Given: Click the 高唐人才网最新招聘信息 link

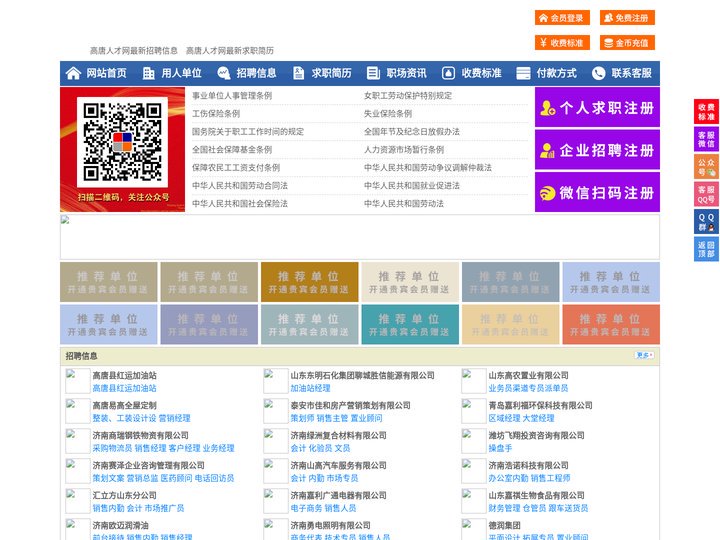Looking at the screenshot, I should 134,51.
